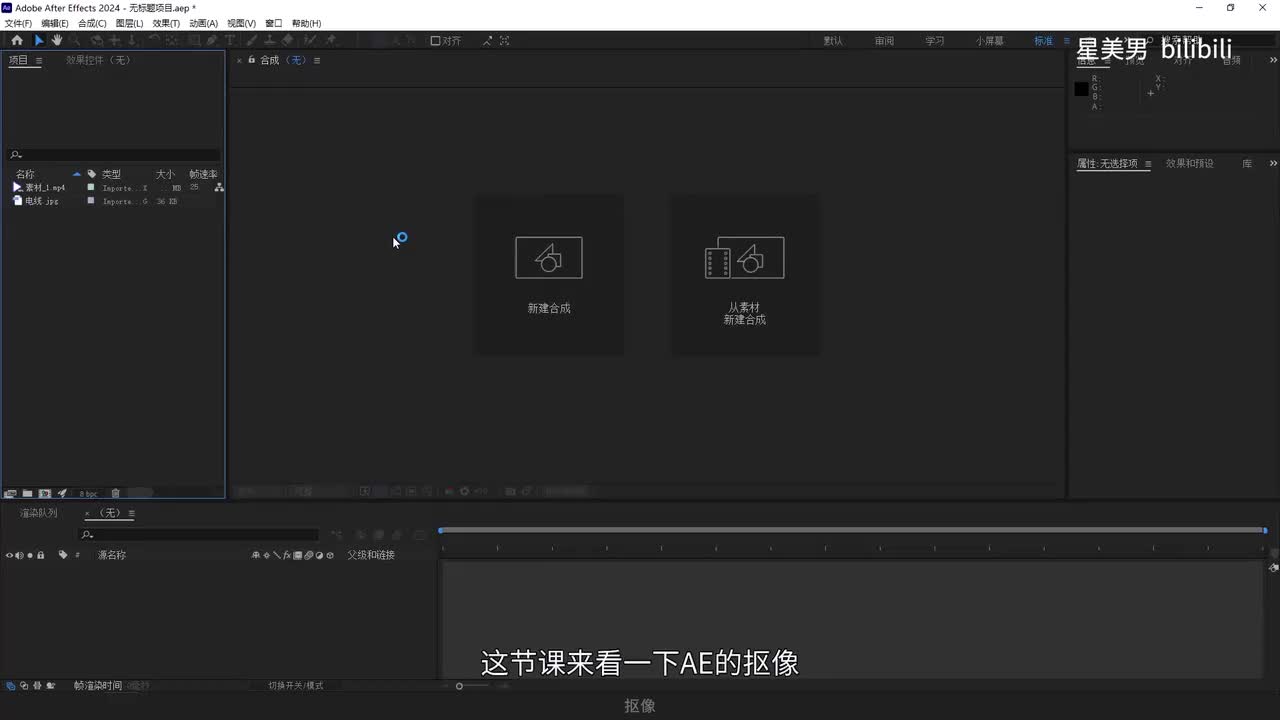Switch to 渲染队列 tab

coord(39,513)
